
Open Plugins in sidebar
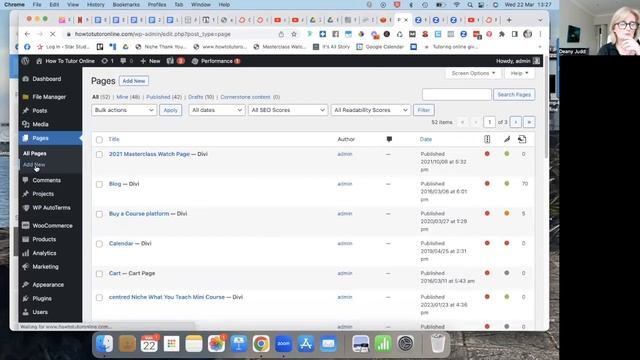[42, 299]
